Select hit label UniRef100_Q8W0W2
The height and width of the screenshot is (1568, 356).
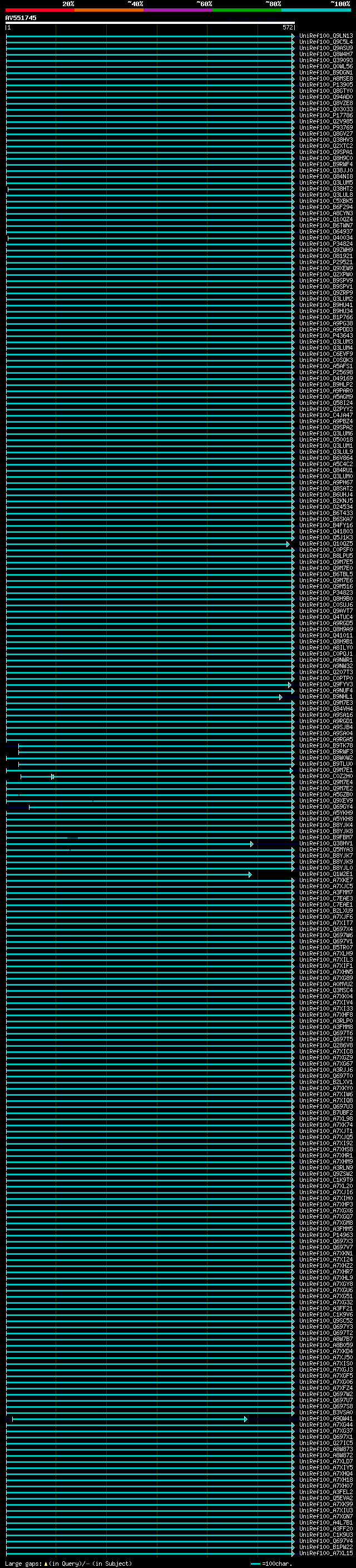[326, 759]
